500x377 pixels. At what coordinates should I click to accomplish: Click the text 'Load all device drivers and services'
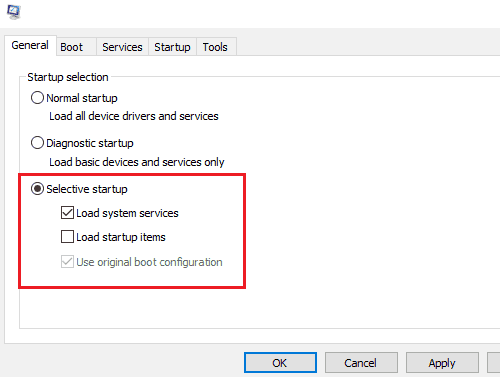click(134, 116)
